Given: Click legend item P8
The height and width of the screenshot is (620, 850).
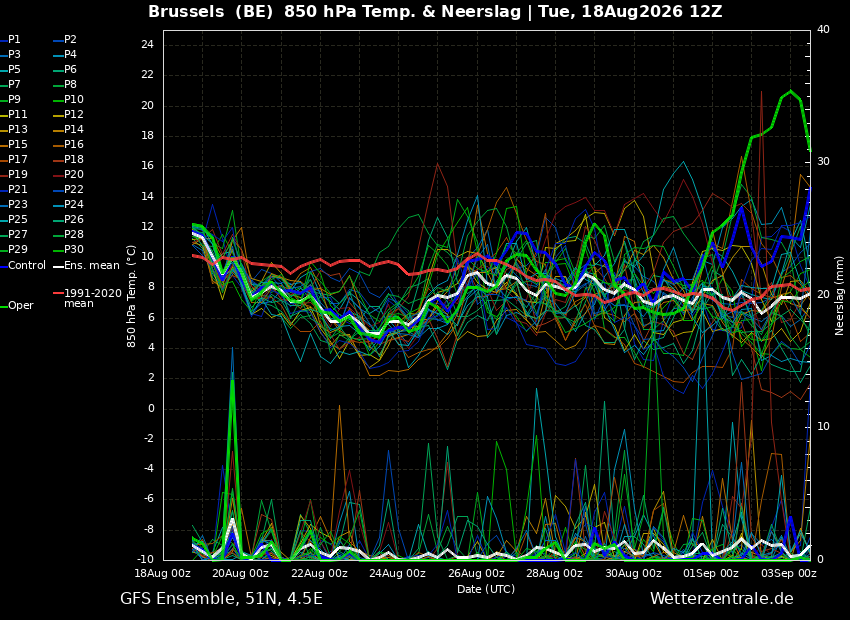Looking at the screenshot, I should (x=70, y=85).
